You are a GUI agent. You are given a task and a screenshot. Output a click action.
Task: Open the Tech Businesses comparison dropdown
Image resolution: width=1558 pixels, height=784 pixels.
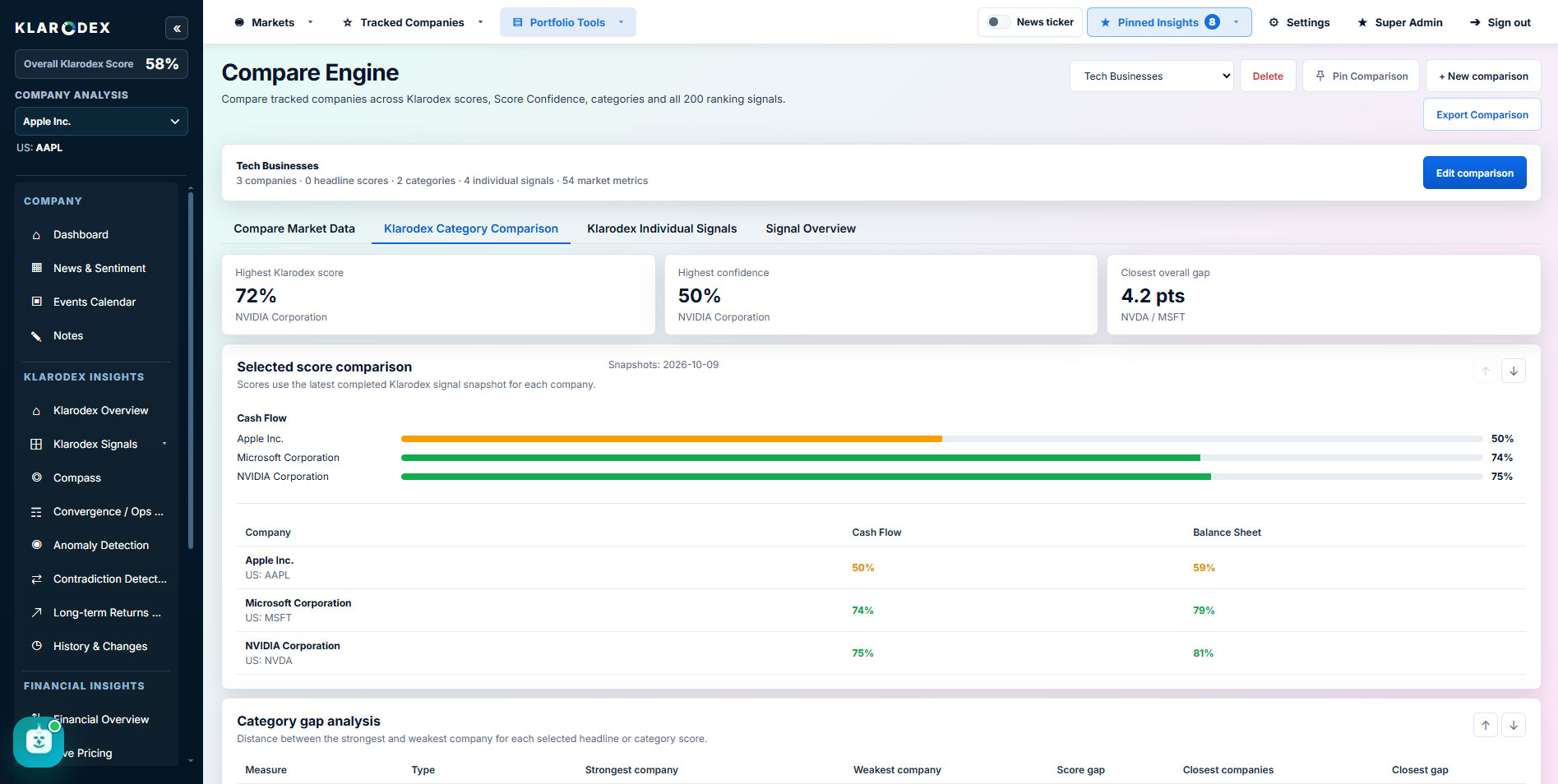(1151, 76)
